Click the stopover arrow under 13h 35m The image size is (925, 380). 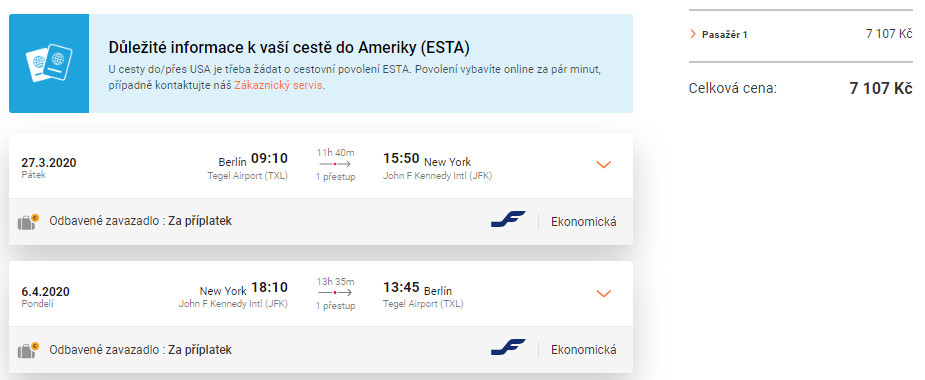tap(335, 293)
